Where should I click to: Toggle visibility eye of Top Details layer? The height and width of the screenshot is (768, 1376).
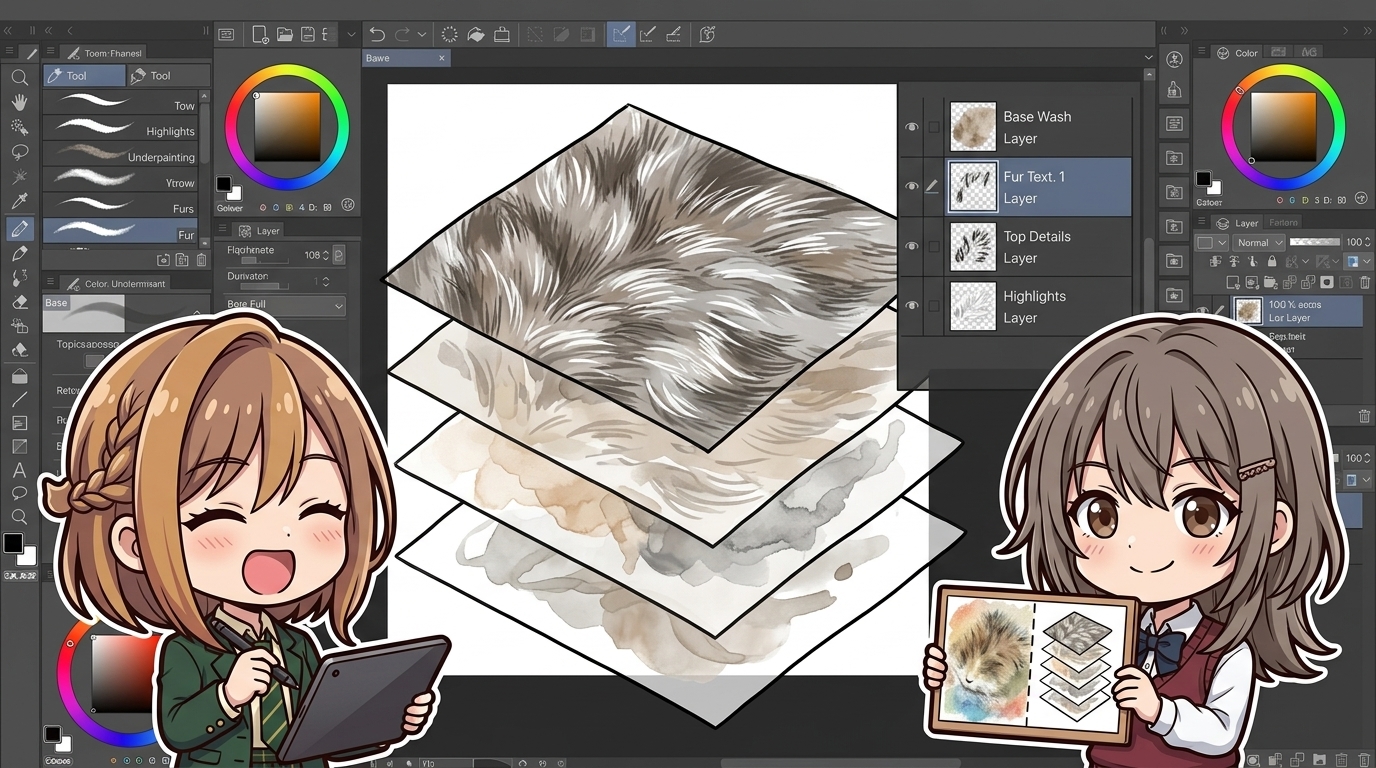(911, 247)
